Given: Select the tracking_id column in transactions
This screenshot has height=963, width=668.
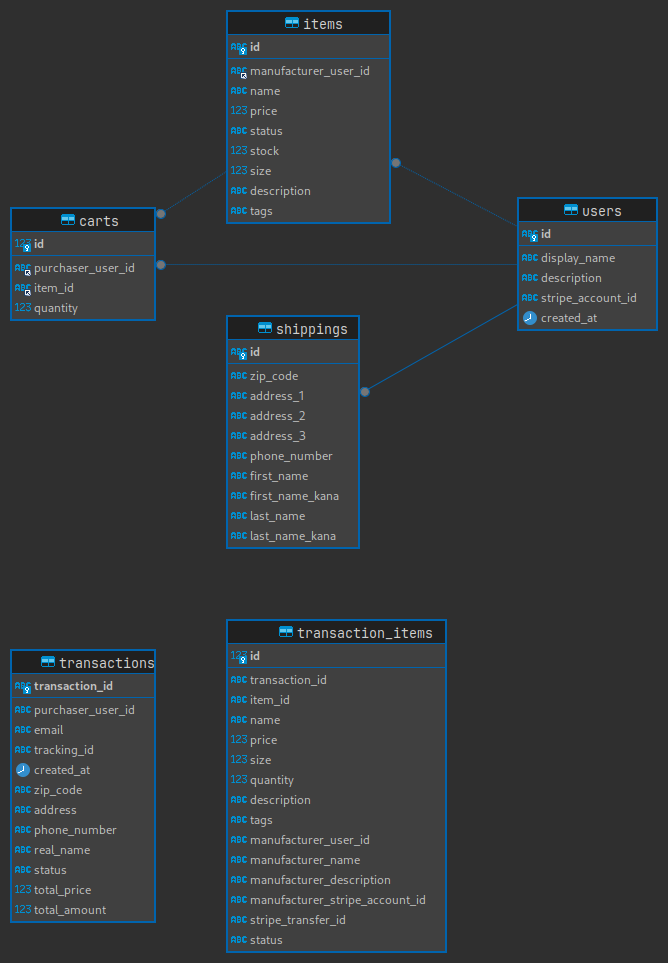Looking at the screenshot, I should point(64,750).
